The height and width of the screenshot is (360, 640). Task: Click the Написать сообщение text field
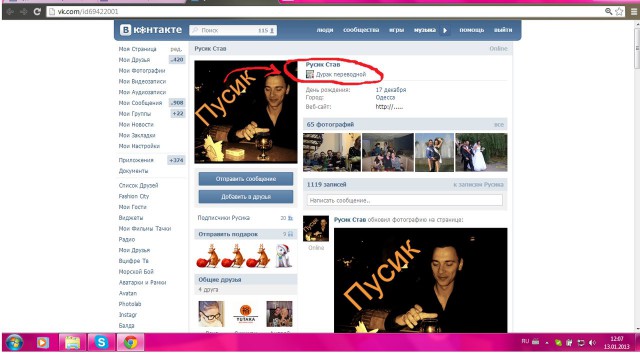404,200
